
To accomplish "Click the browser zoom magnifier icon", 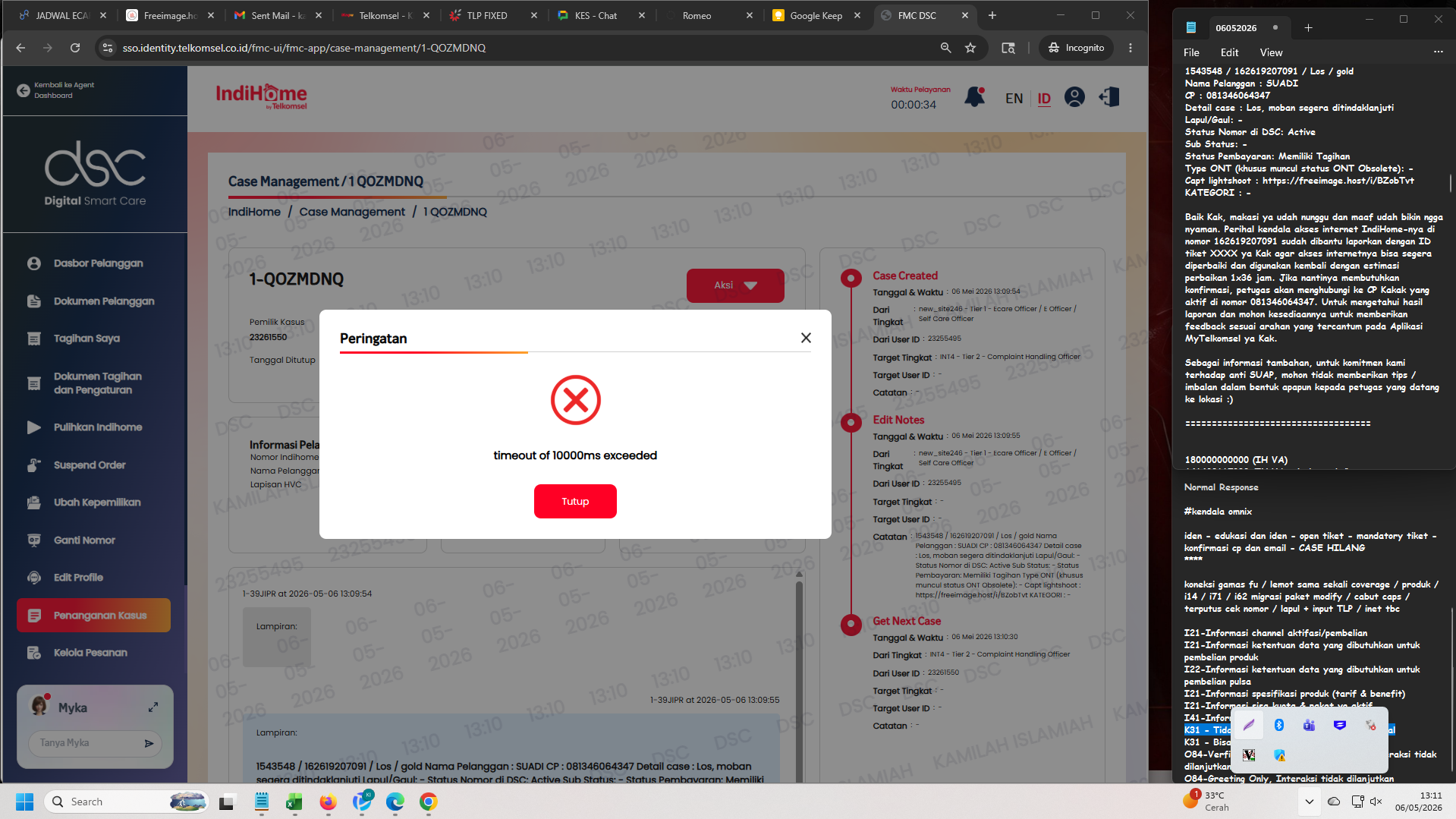I will (945, 48).
